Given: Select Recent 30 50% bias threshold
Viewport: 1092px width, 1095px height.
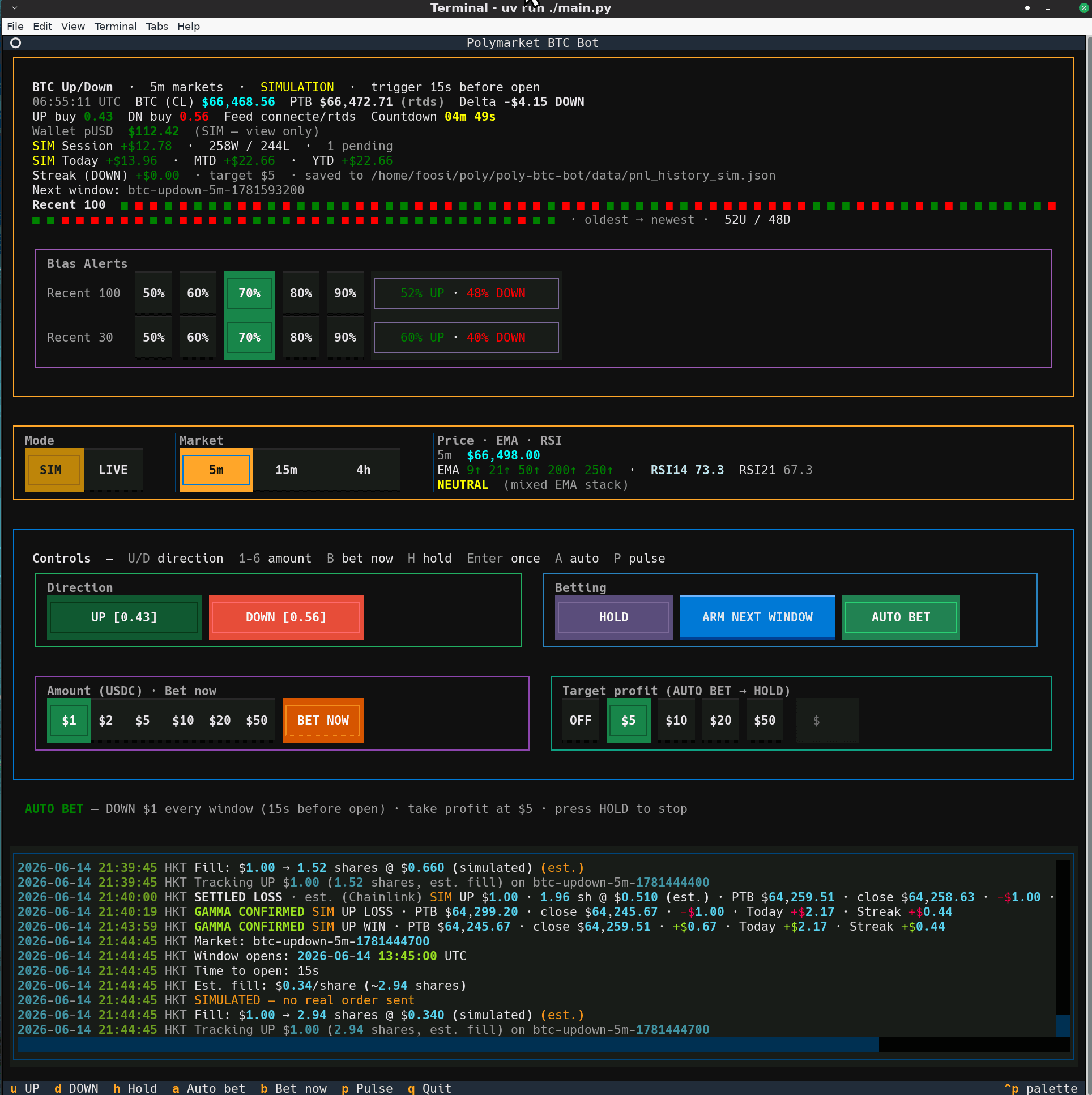Looking at the screenshot, I should [x=153, y=337].
